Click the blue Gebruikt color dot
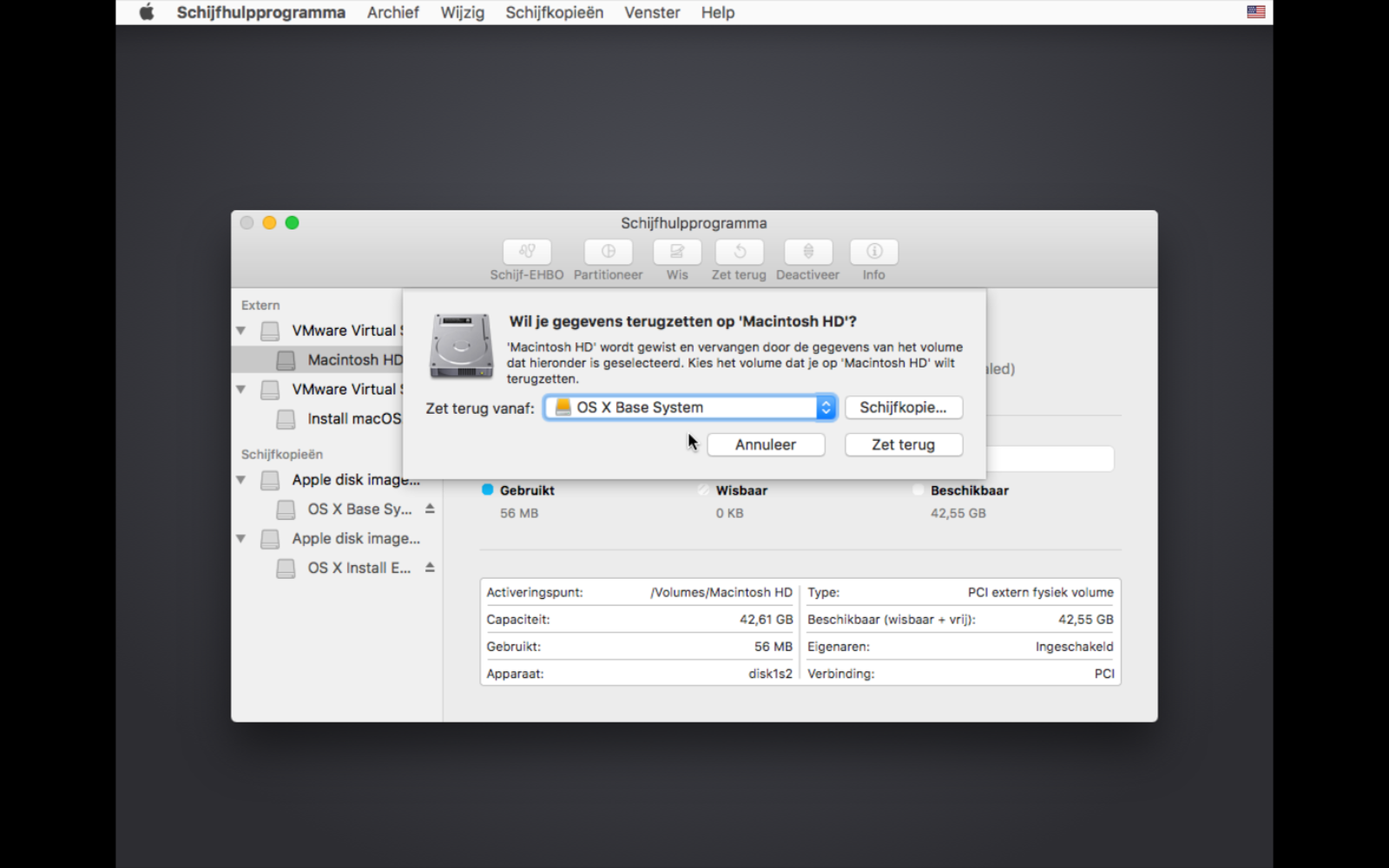 point(487,490)
